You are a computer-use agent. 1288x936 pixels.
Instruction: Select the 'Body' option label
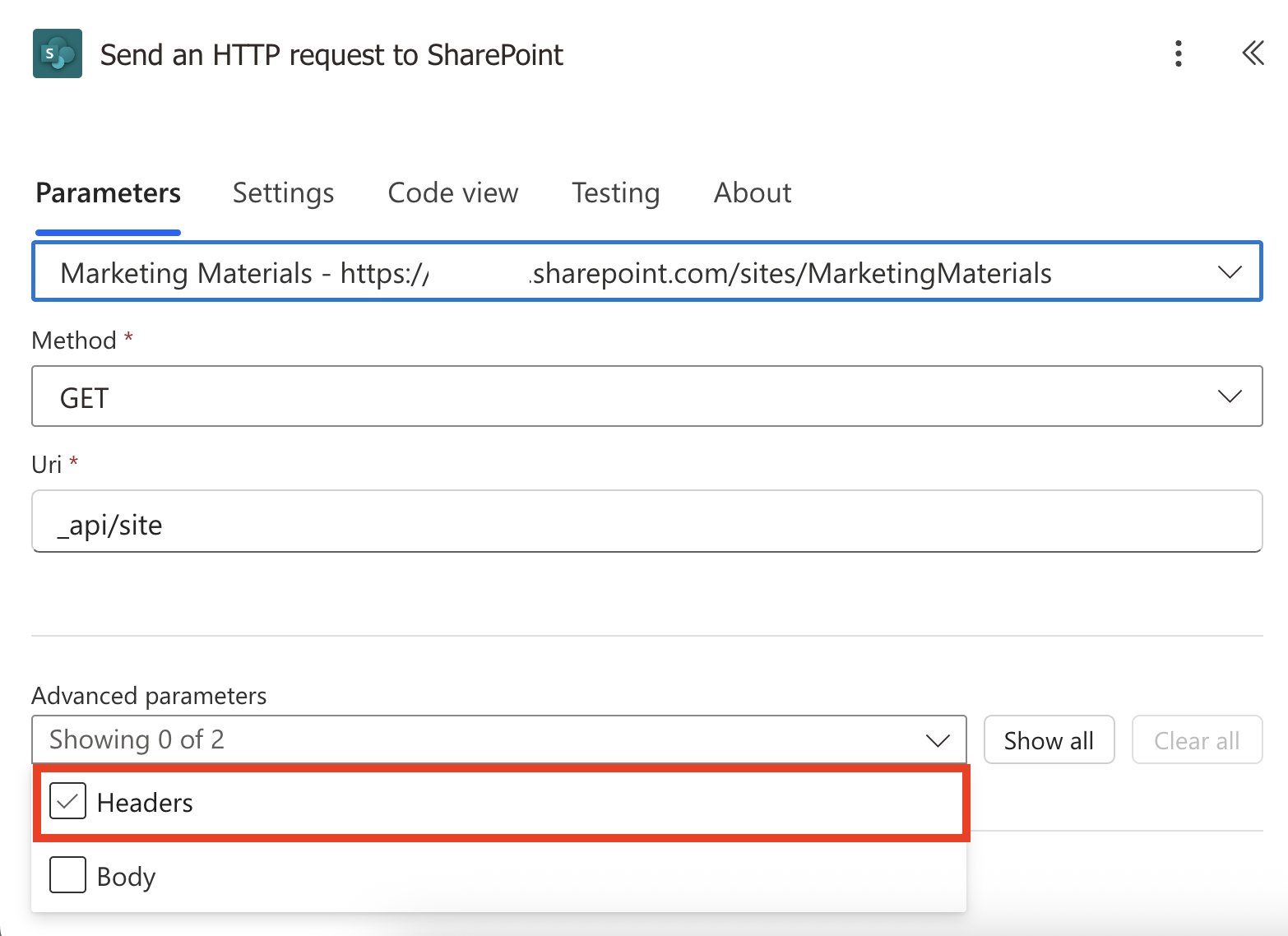tap(126, 877)
